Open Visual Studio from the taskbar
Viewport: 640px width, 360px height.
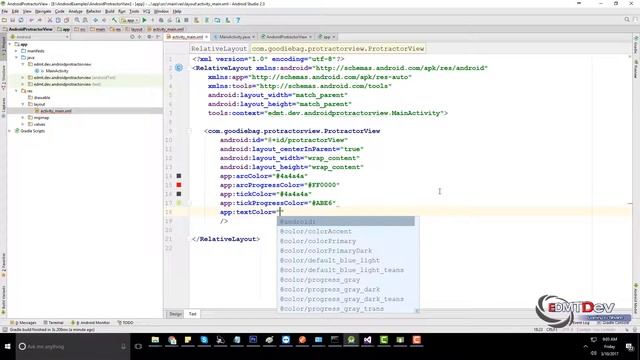[x=367, y=340]
